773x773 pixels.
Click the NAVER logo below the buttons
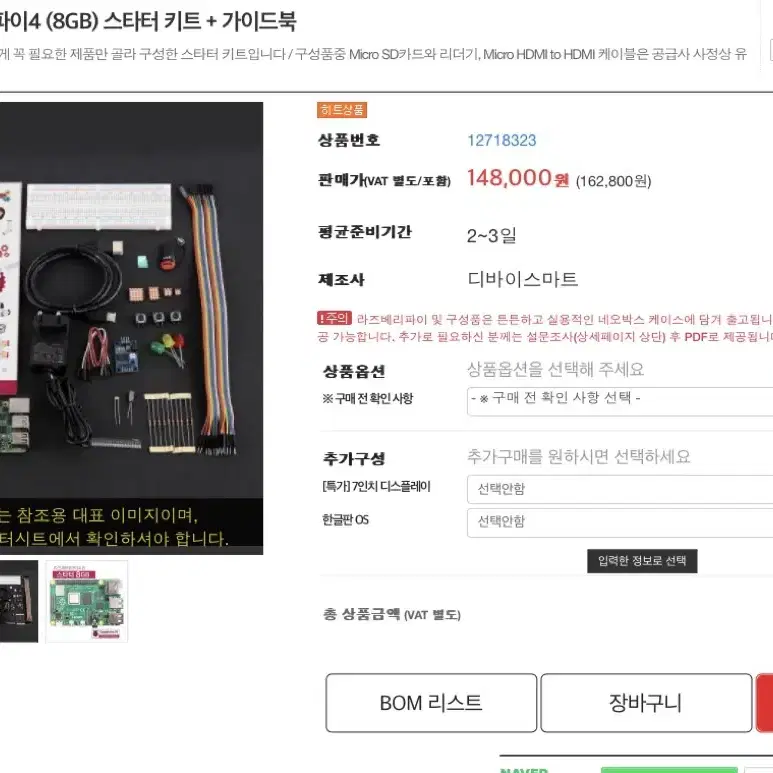524,770
